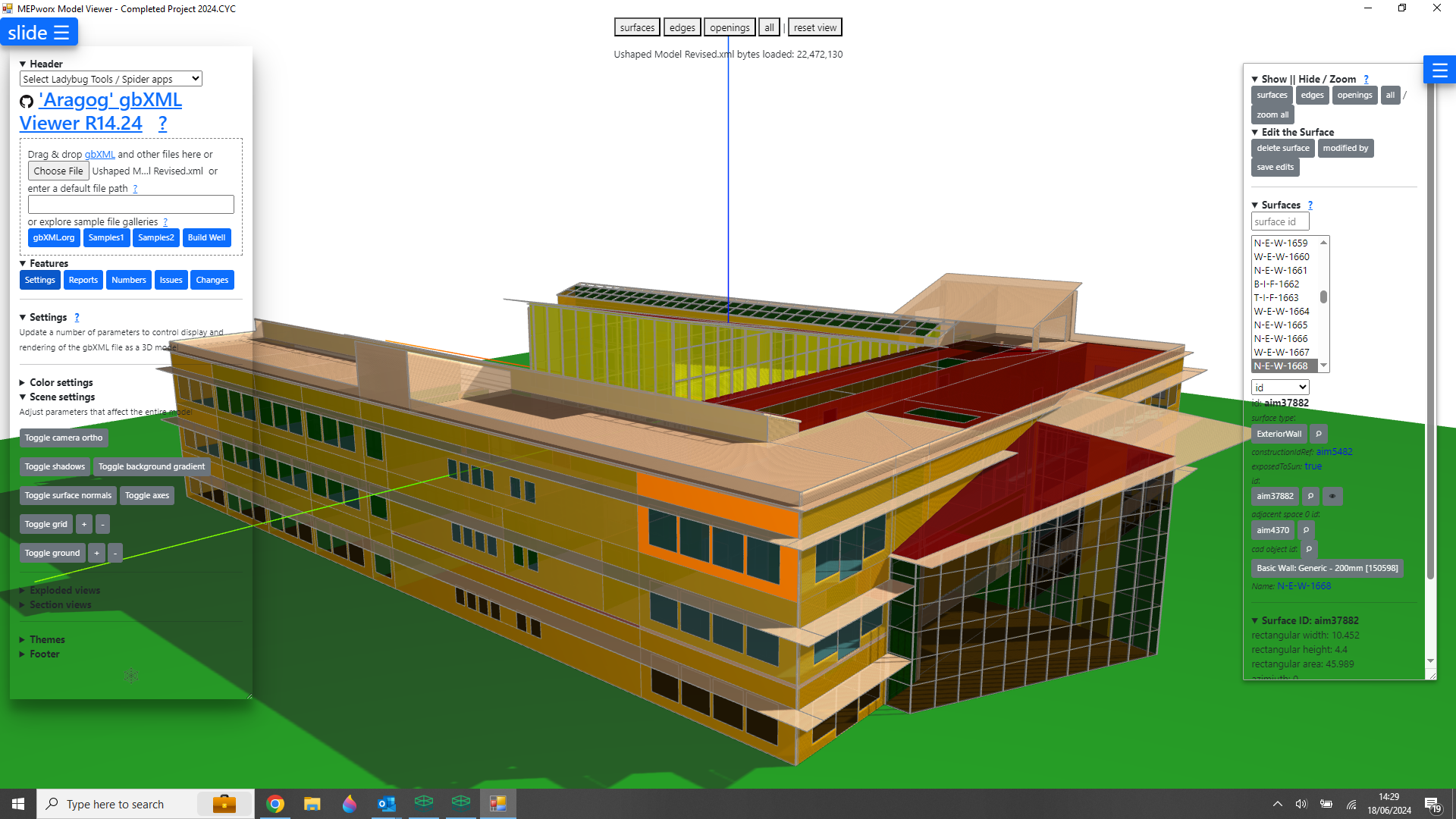Open the 'Aragog' GitHub repository icon
The image size is (1456, 819).
tap(26, 100)
